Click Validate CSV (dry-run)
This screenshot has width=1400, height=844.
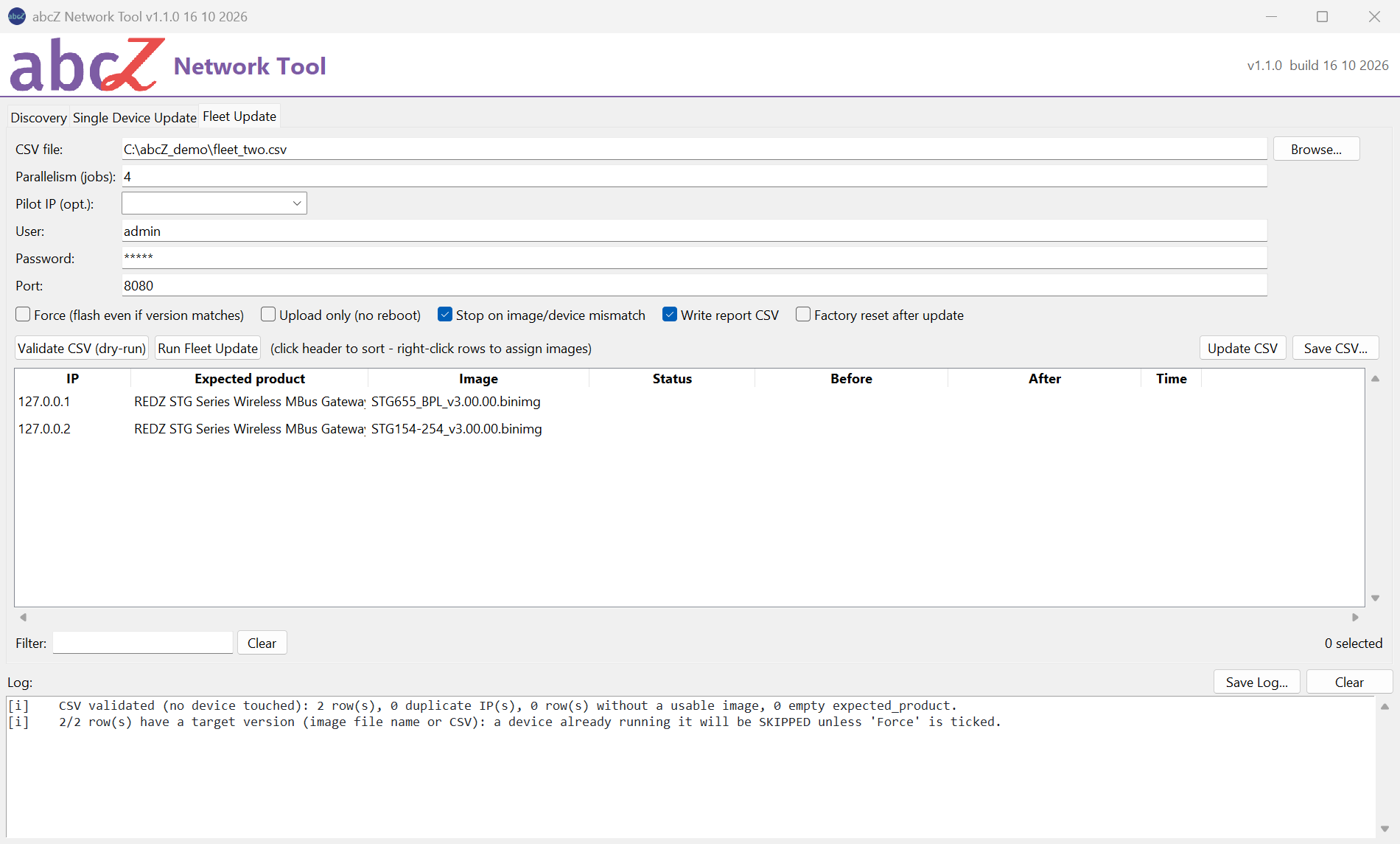82,348
